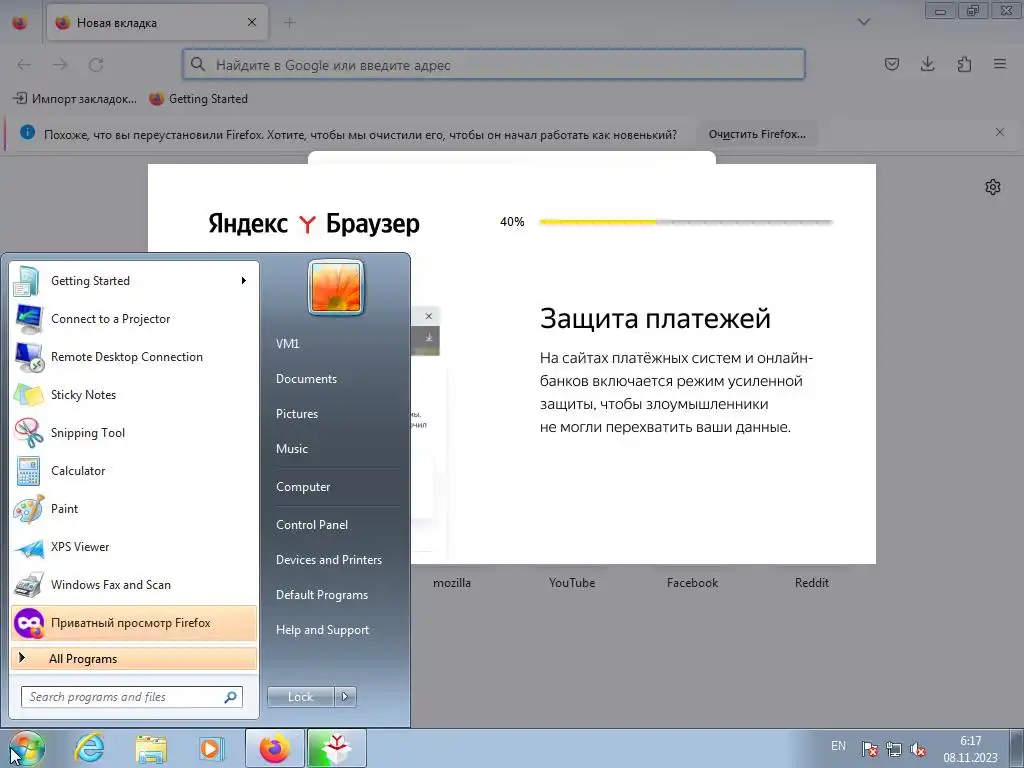Switch to the Yandex installer taskbar button
The height and width of the screenshot is (768, 1024).
coord(336,748)
